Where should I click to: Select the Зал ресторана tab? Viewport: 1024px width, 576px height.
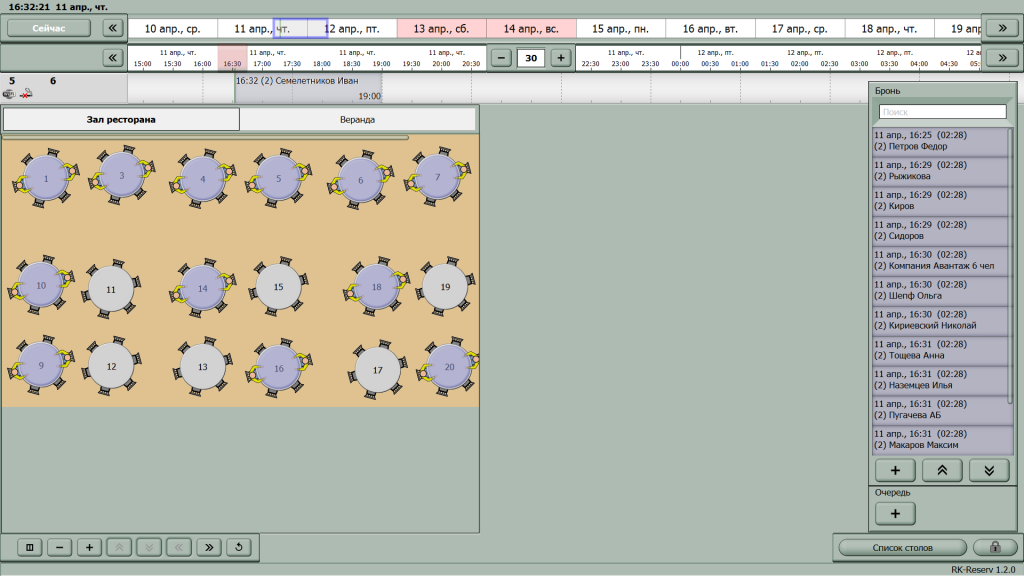tap(121, 120)
